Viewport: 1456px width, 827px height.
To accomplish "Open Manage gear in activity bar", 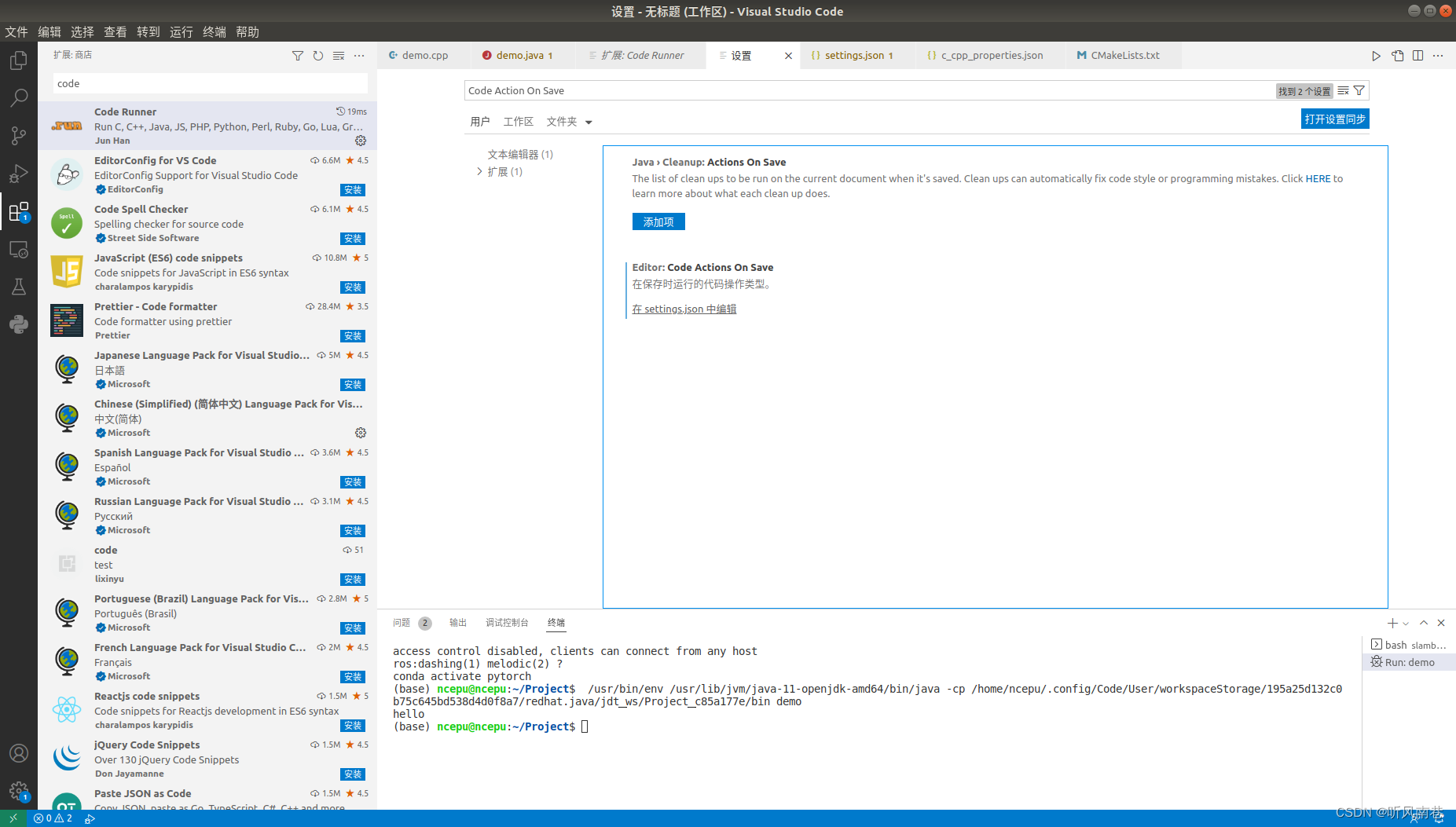I will (19, 791).
